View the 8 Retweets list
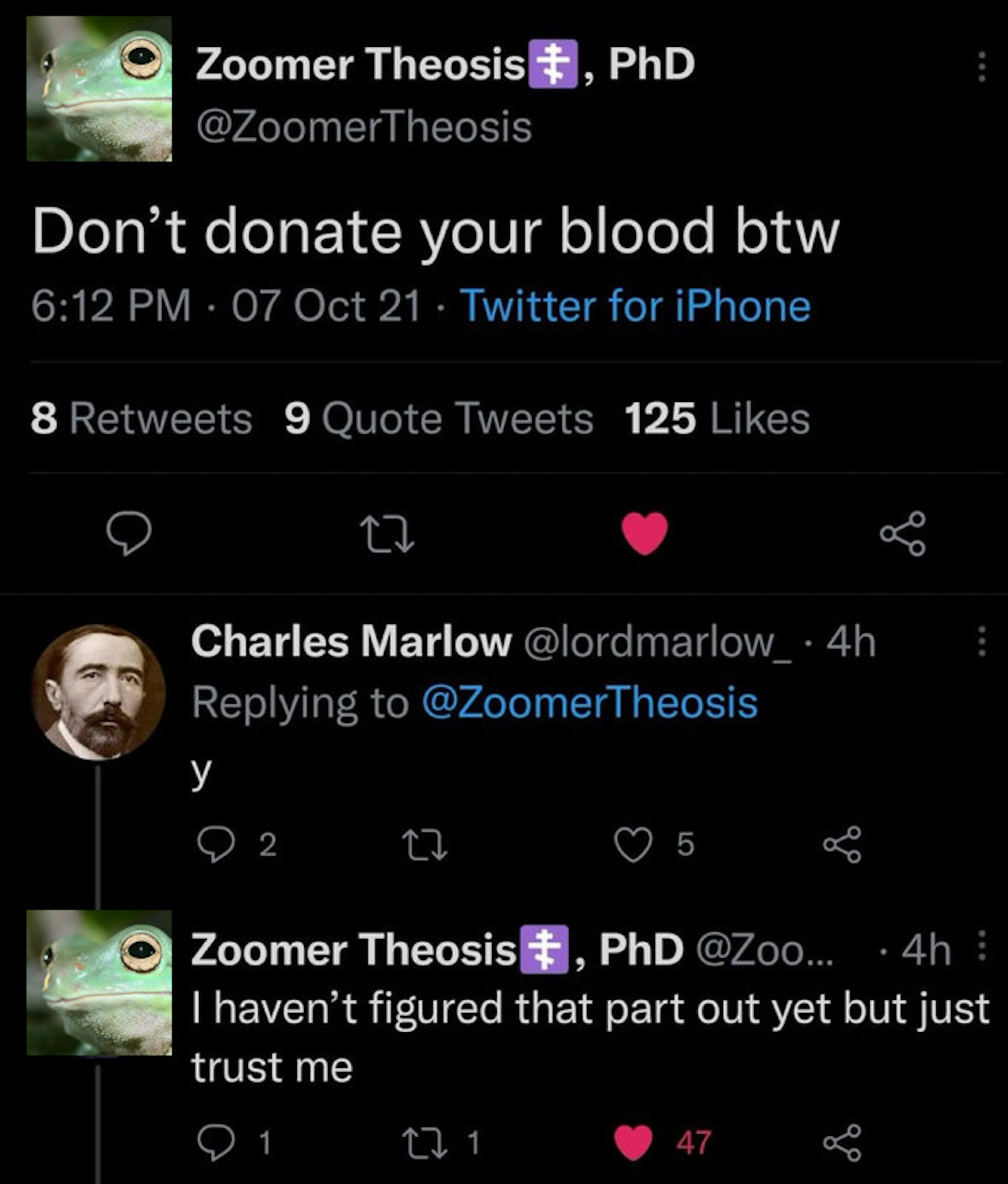 pos(141,418)
